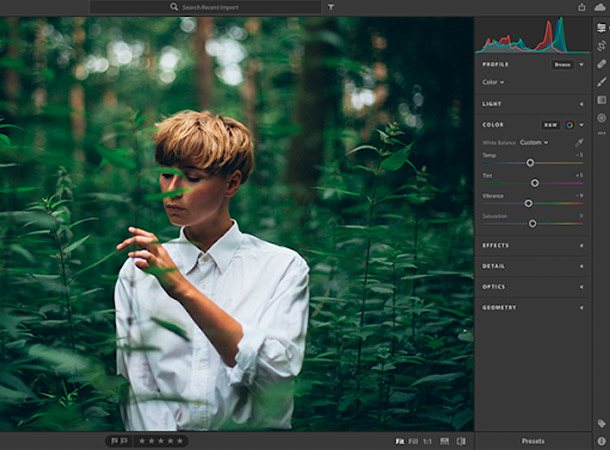Toggle the color mixer circle icon
The height and width of the screenshot is (450, 610).
click(x=570, y=125)
